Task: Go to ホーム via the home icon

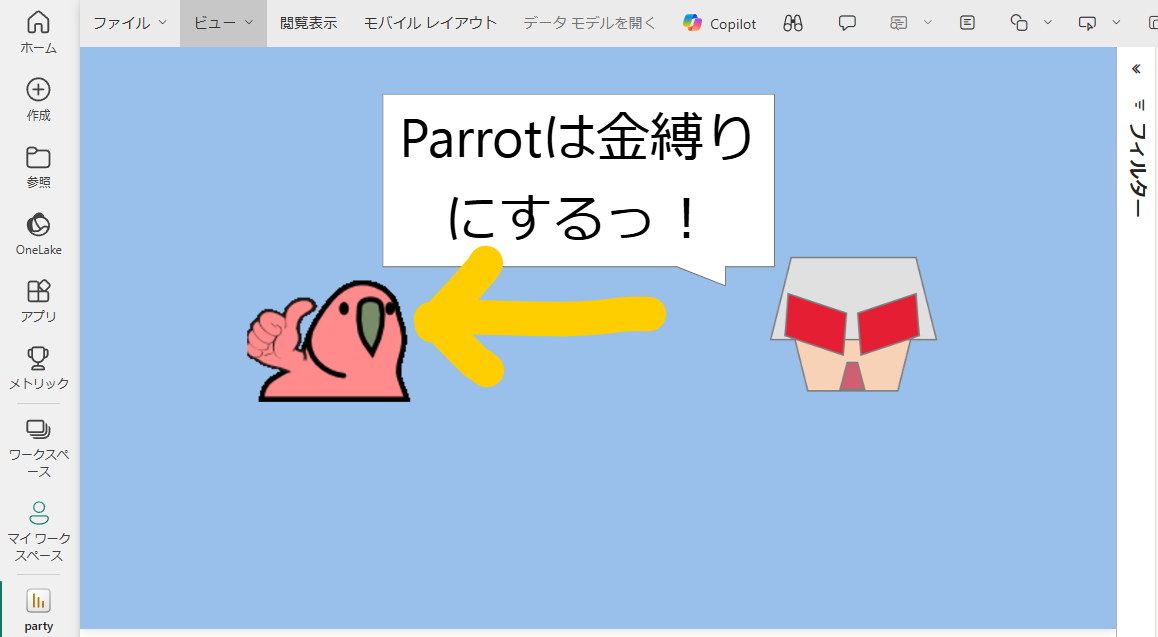Action: click(x=38, y=30)
